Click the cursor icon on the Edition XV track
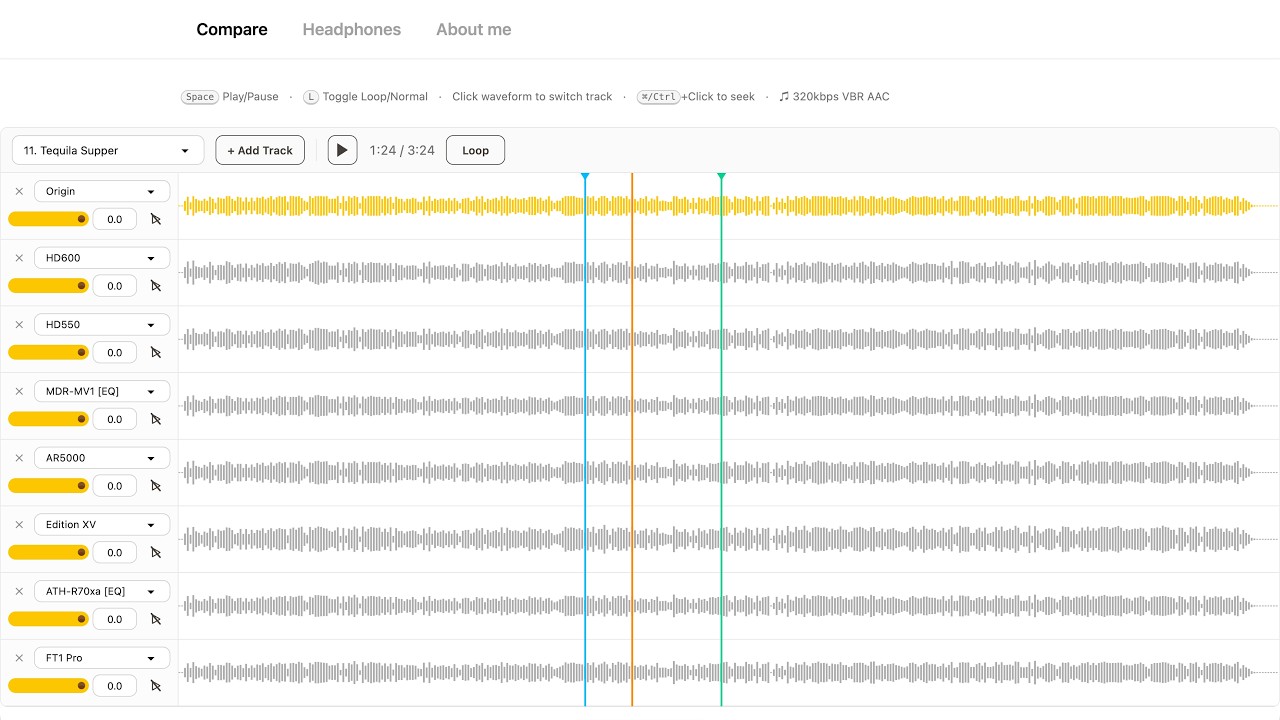 tap(156, 552)
